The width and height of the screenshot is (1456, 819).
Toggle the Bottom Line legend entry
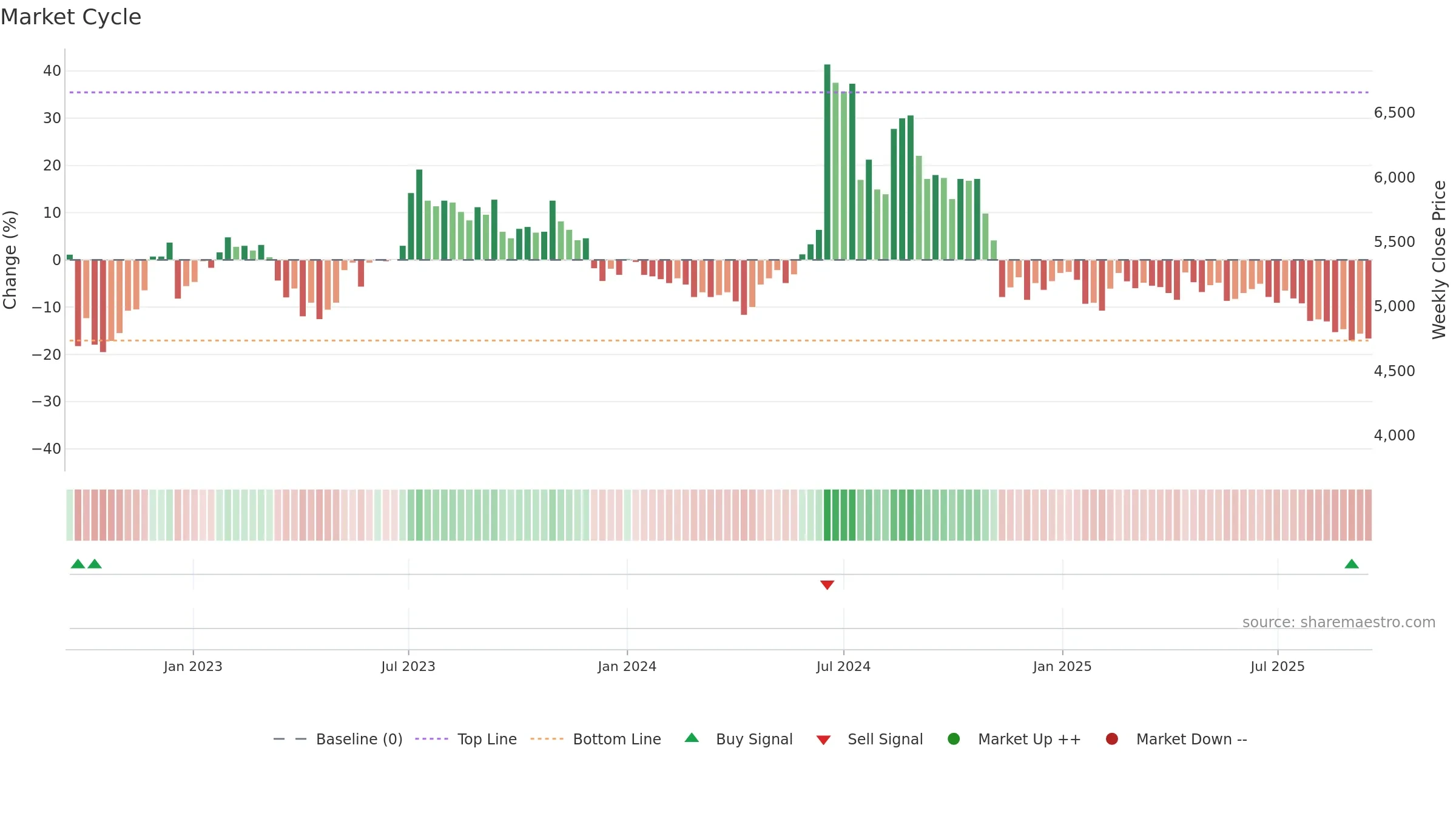596,739
